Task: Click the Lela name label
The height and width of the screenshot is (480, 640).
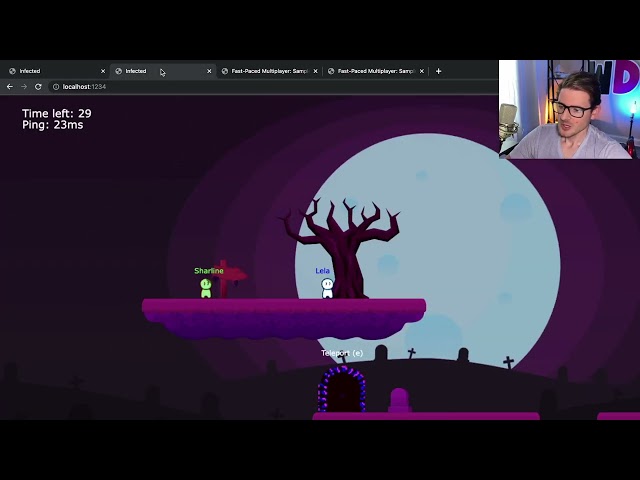Action: tap(322, 271)
